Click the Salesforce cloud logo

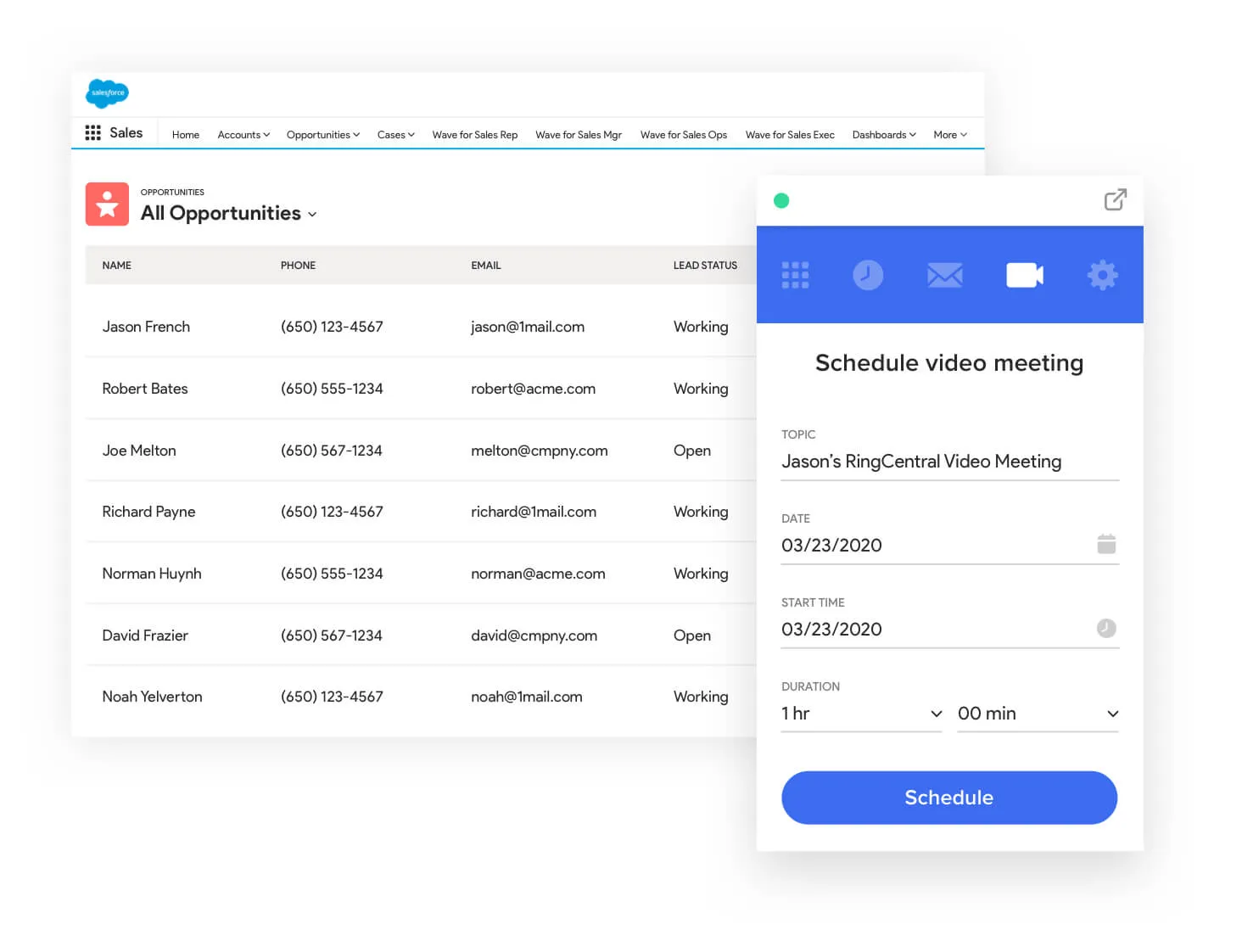pos(107,92)
